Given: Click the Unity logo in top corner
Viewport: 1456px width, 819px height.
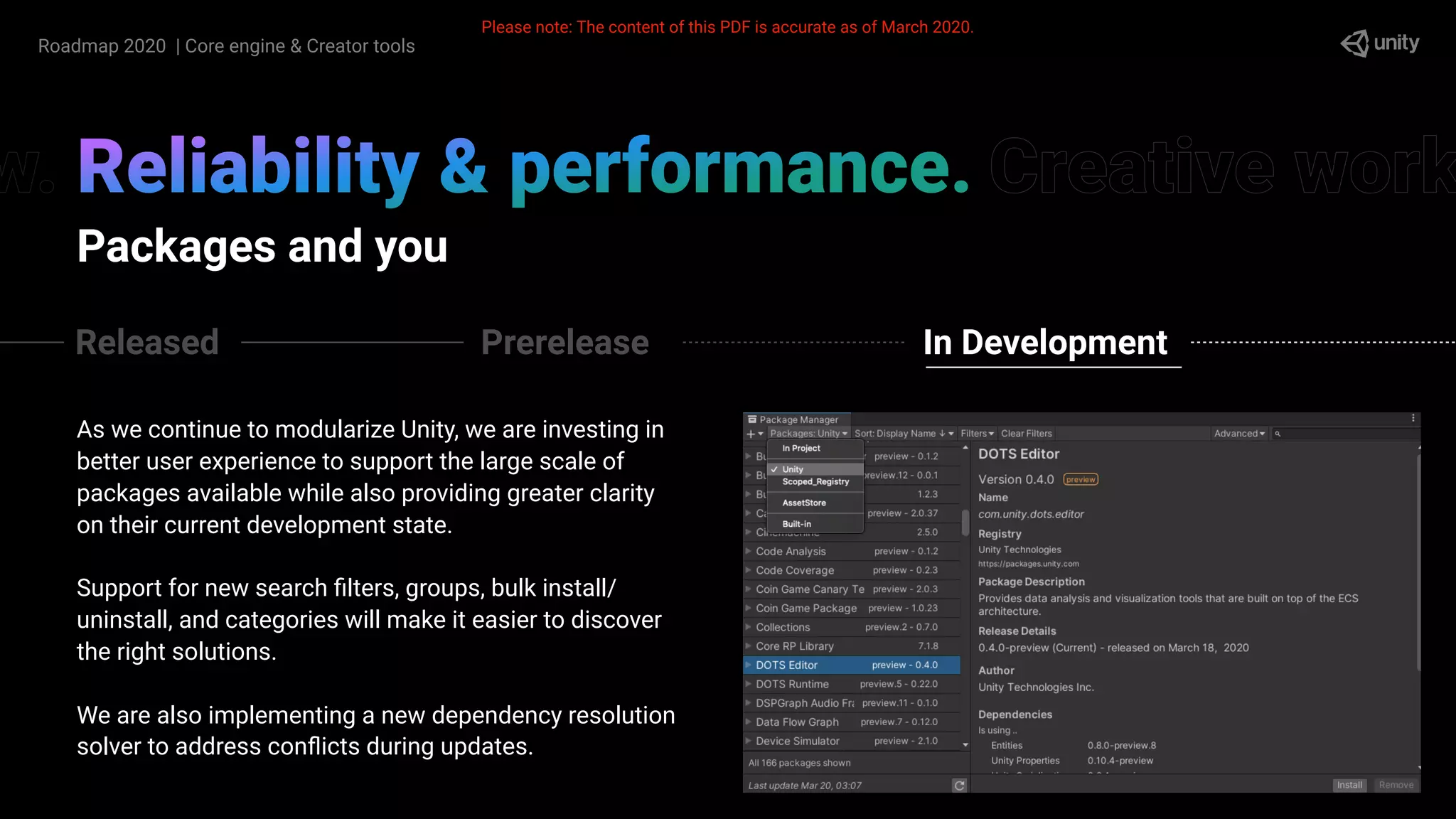Looking at the screenshot, I should tap(1379, 43).
